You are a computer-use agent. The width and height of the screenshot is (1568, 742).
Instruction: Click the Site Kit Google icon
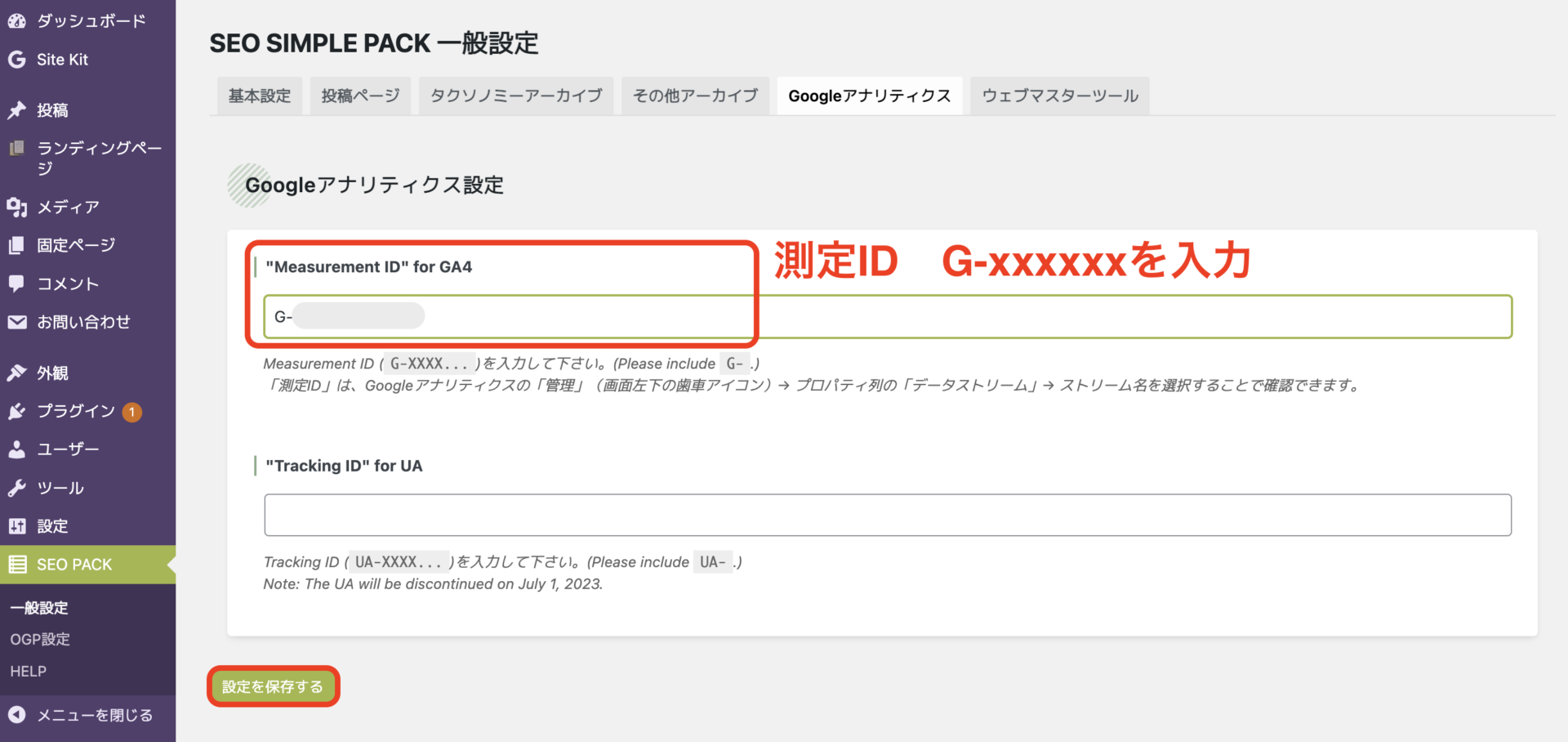click(16, 60)
